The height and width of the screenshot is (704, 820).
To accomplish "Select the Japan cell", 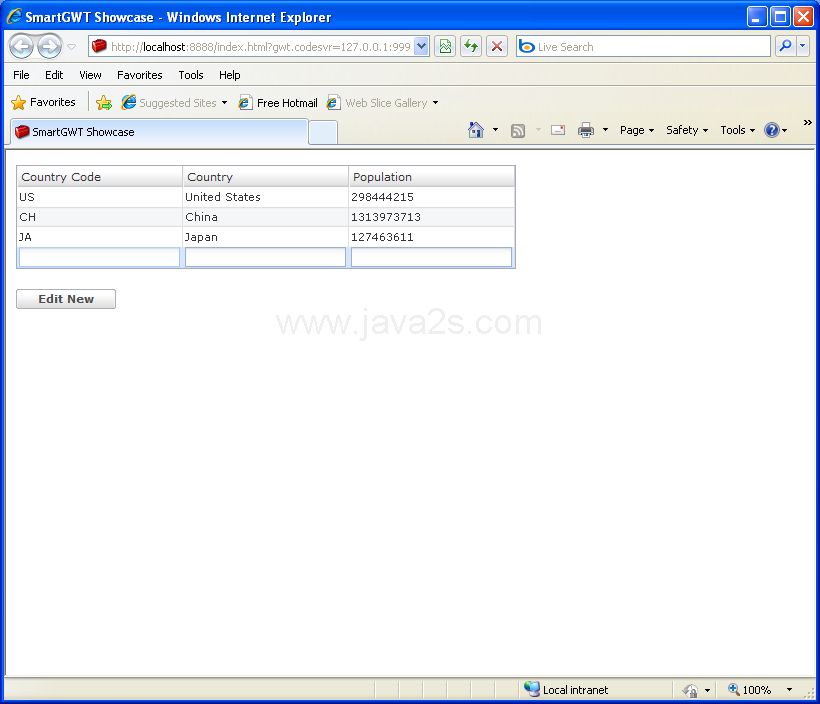I will [x=266, y=237].
